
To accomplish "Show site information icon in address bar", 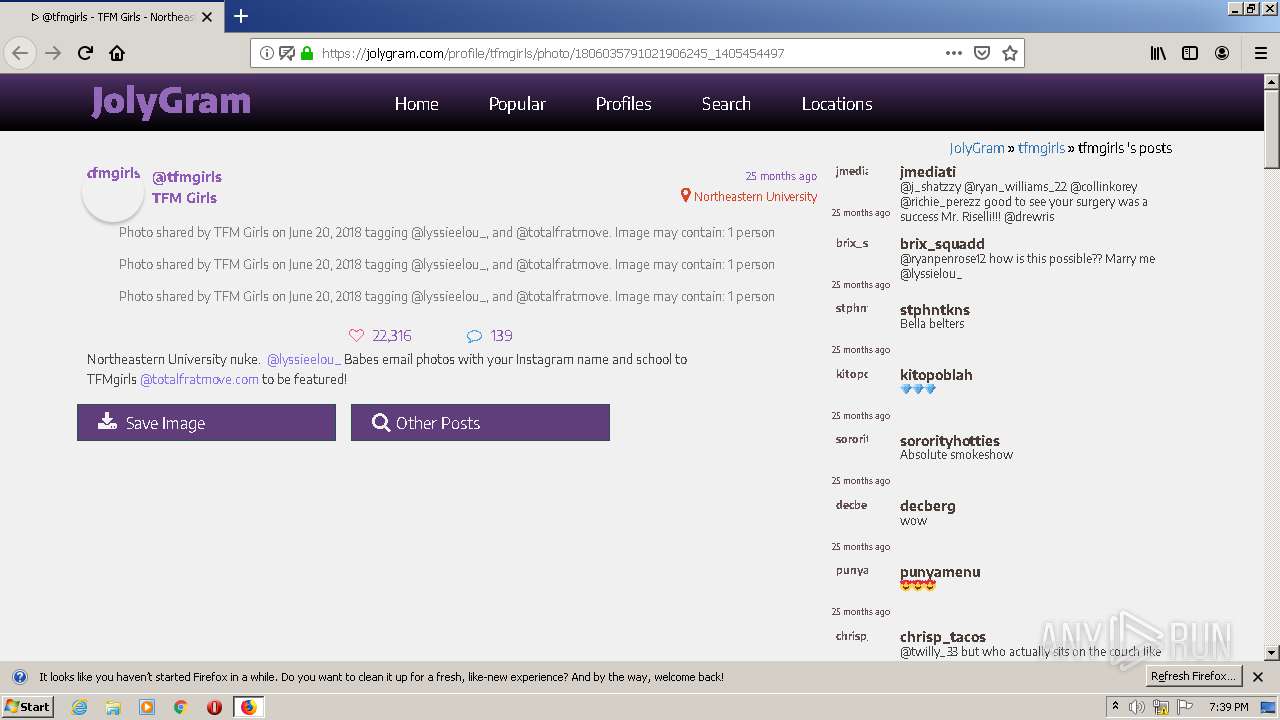I will point(267,53).
